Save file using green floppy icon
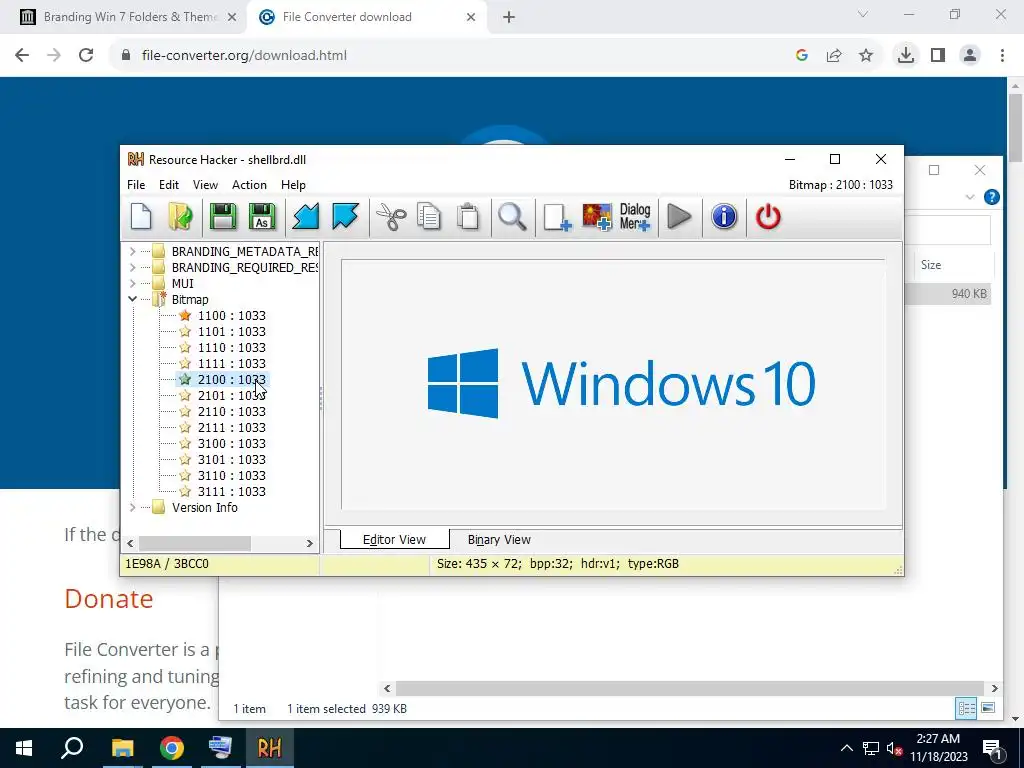The width and height of the screenshot is (1024, 768). click(223, 217)
